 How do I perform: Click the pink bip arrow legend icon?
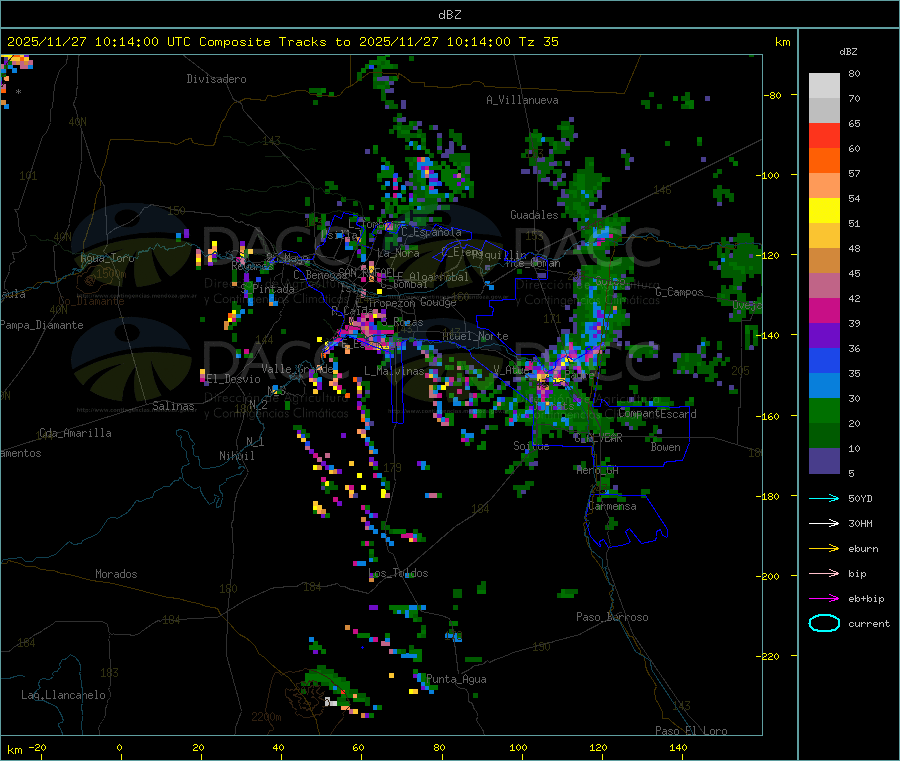tap(824, 573)
